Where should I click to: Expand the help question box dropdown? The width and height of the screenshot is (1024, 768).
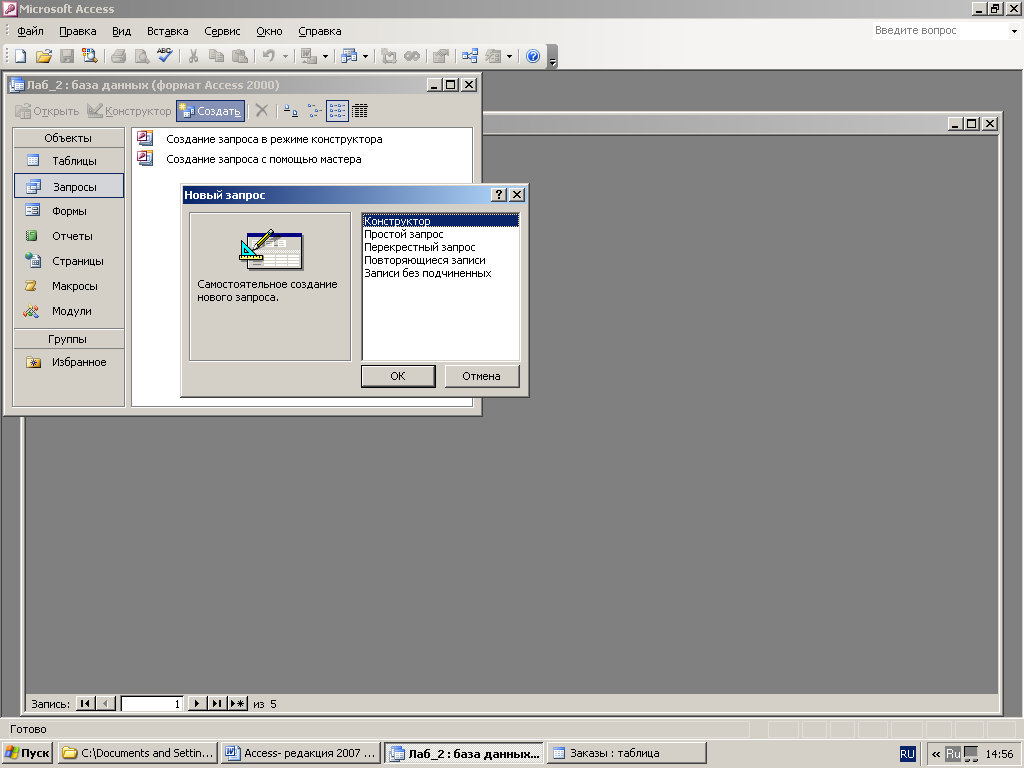(1014, 31)
